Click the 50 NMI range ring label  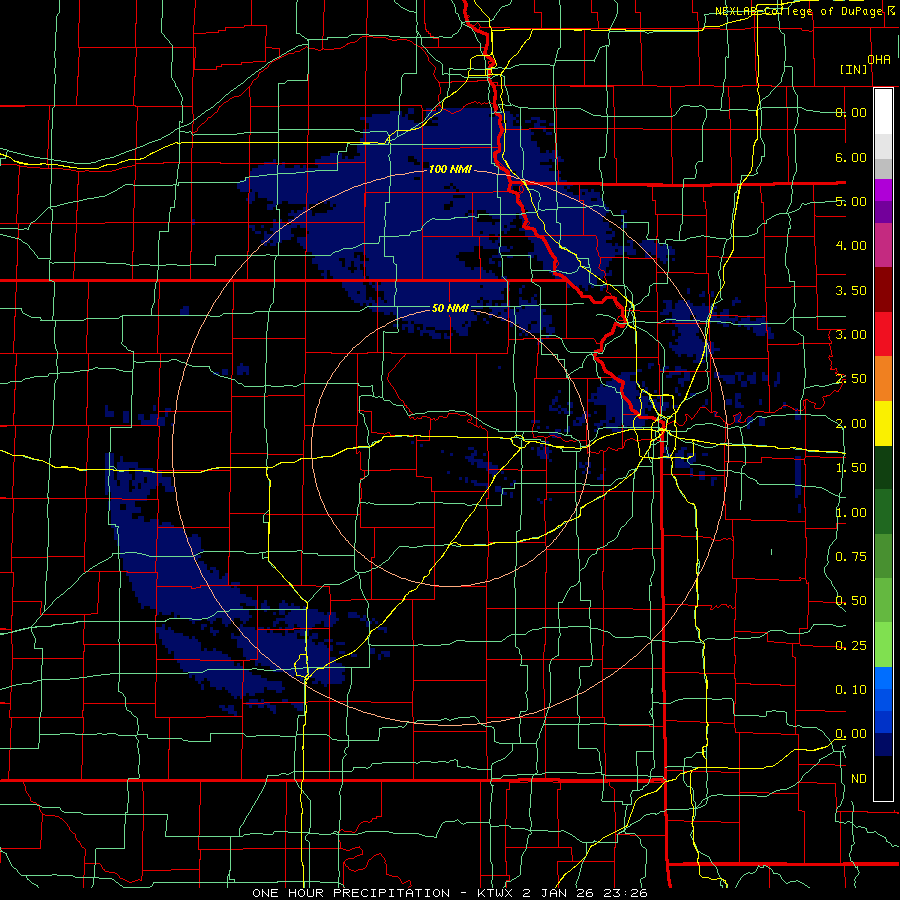pos(450,308)
